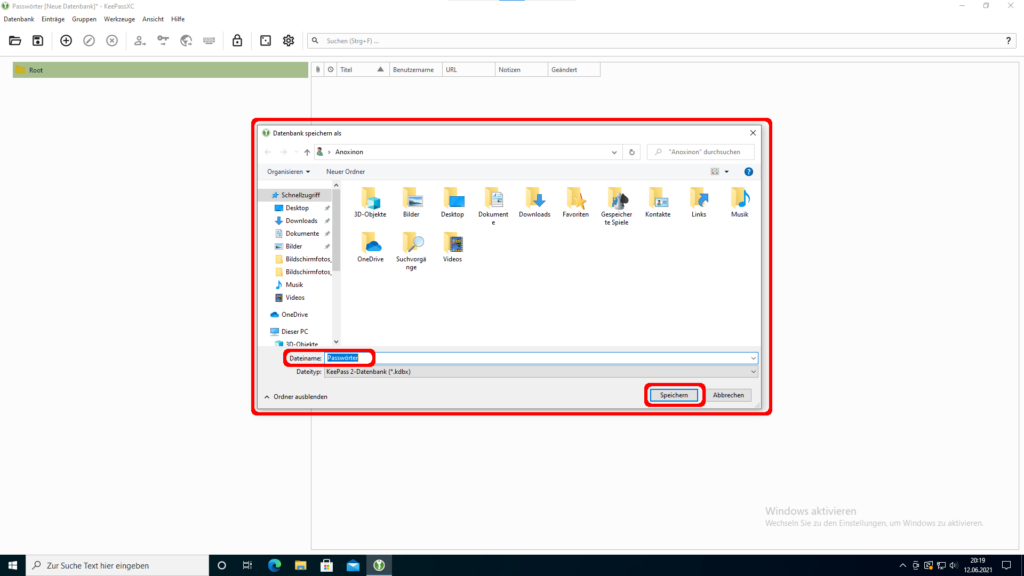Sort entries by Benutzername column header
1024x576 pixels.
pos(416,70)
